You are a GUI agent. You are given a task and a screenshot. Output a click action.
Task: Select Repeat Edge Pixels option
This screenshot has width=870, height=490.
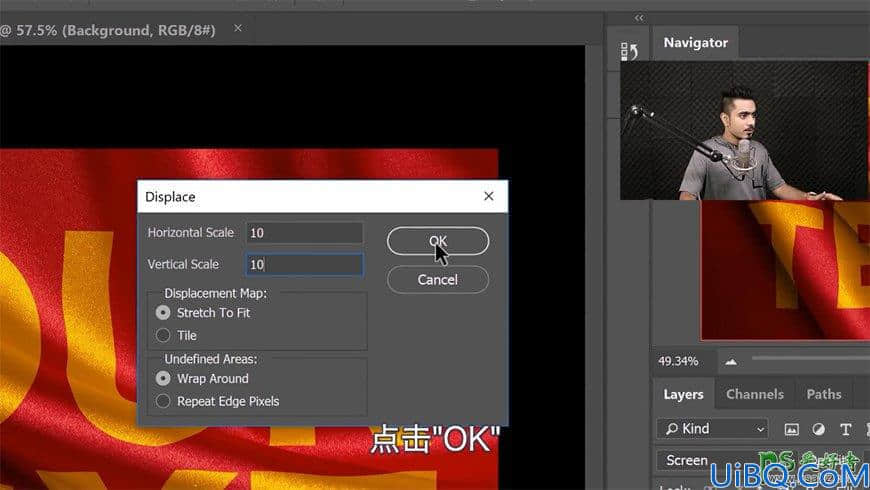click(x=163, y=401)
